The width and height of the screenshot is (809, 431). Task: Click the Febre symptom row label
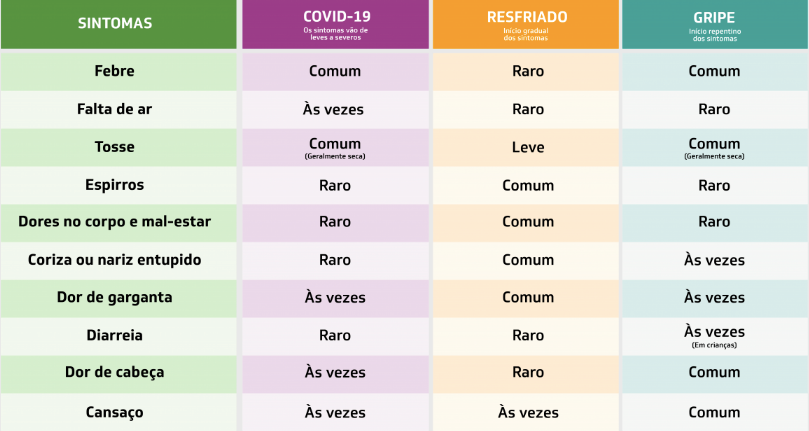coord(115,71)
